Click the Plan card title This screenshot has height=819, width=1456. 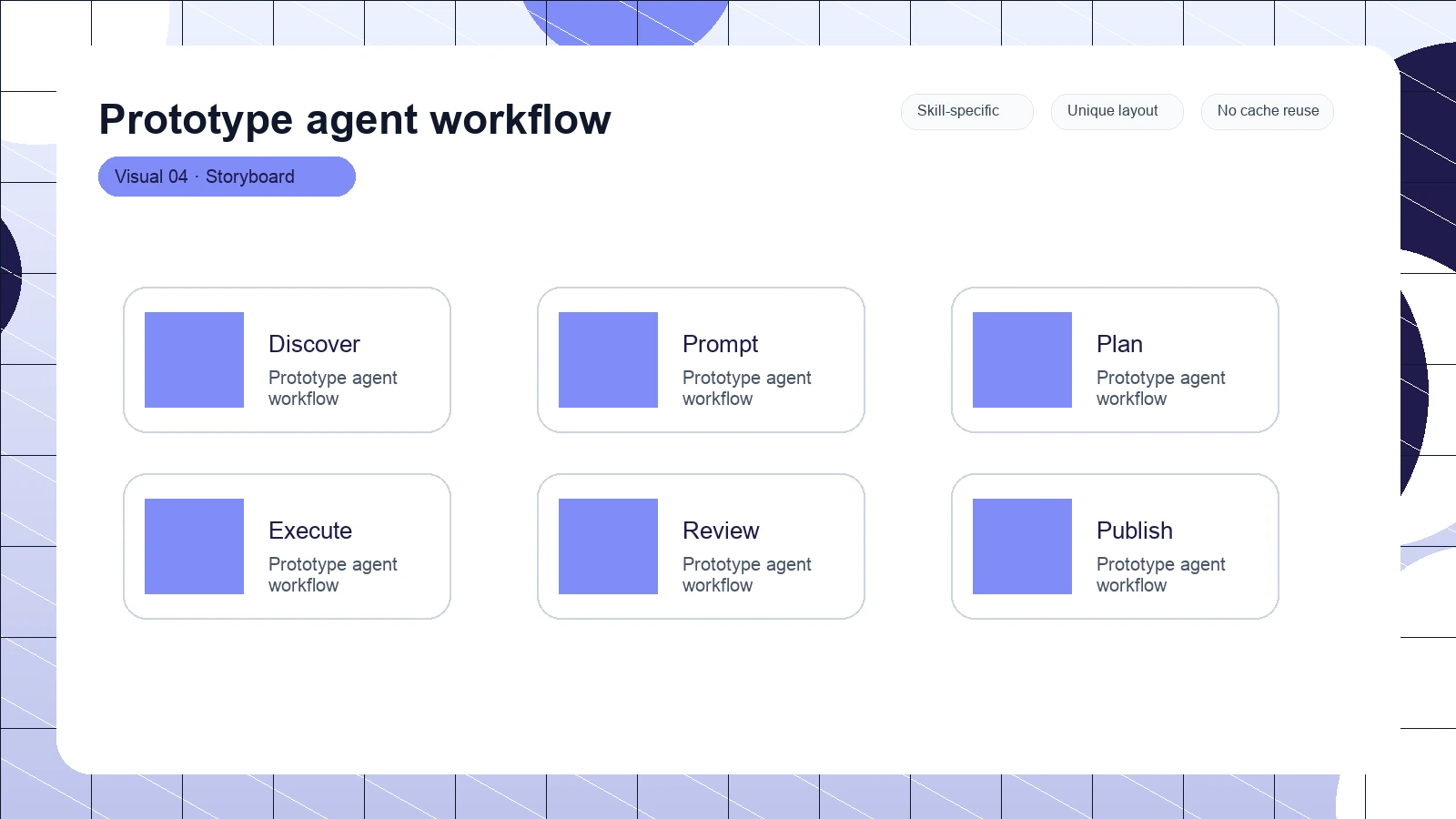pyautogui.click(x=1119, y=344)
